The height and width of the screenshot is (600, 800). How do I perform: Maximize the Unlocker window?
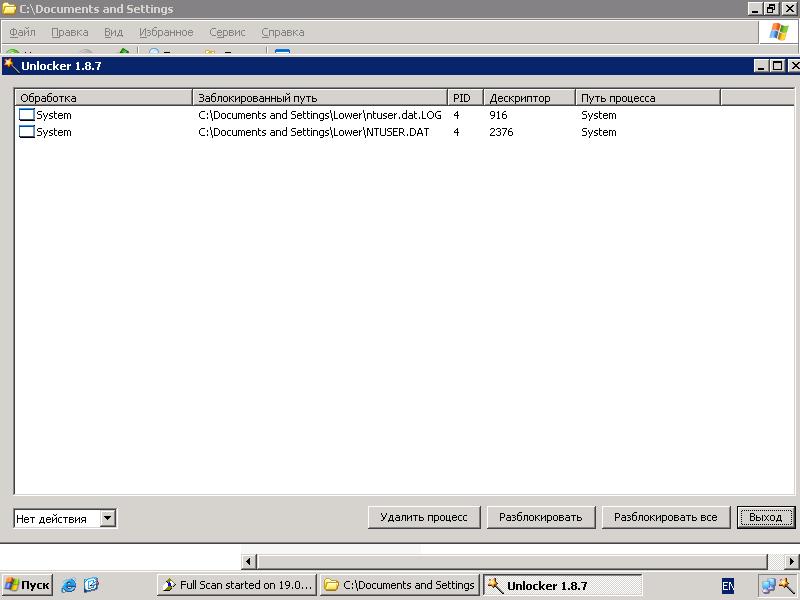click(777, 65)
